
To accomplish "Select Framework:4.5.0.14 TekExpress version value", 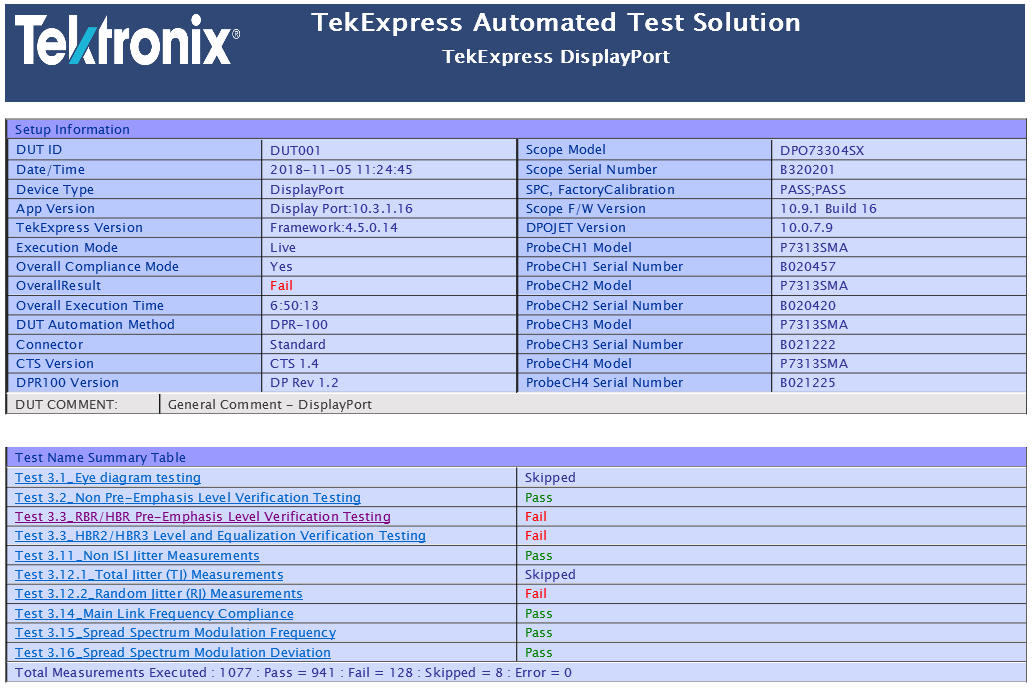I will [334, 228].
